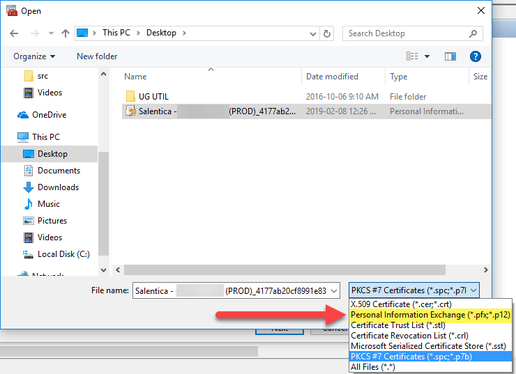The height and width of the screenshot is (374, 516).
Task: Change view layout icon
Action: (x=412, y=56)
